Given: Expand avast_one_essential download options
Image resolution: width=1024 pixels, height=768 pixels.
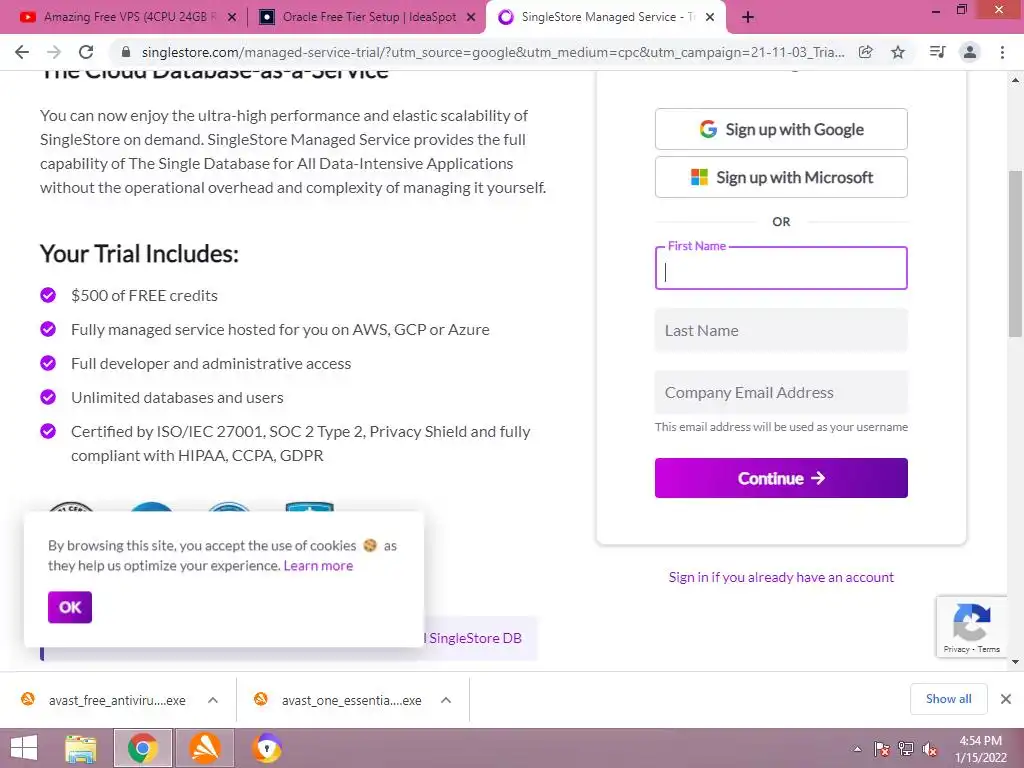Looking at the screenshot, I should (446, 700).
